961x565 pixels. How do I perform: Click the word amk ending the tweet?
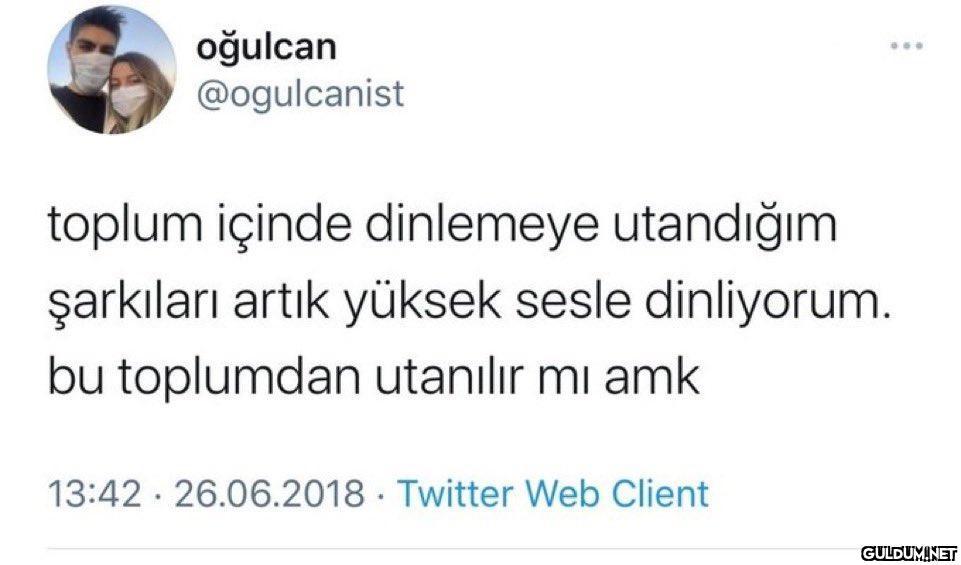coord(652,378)
